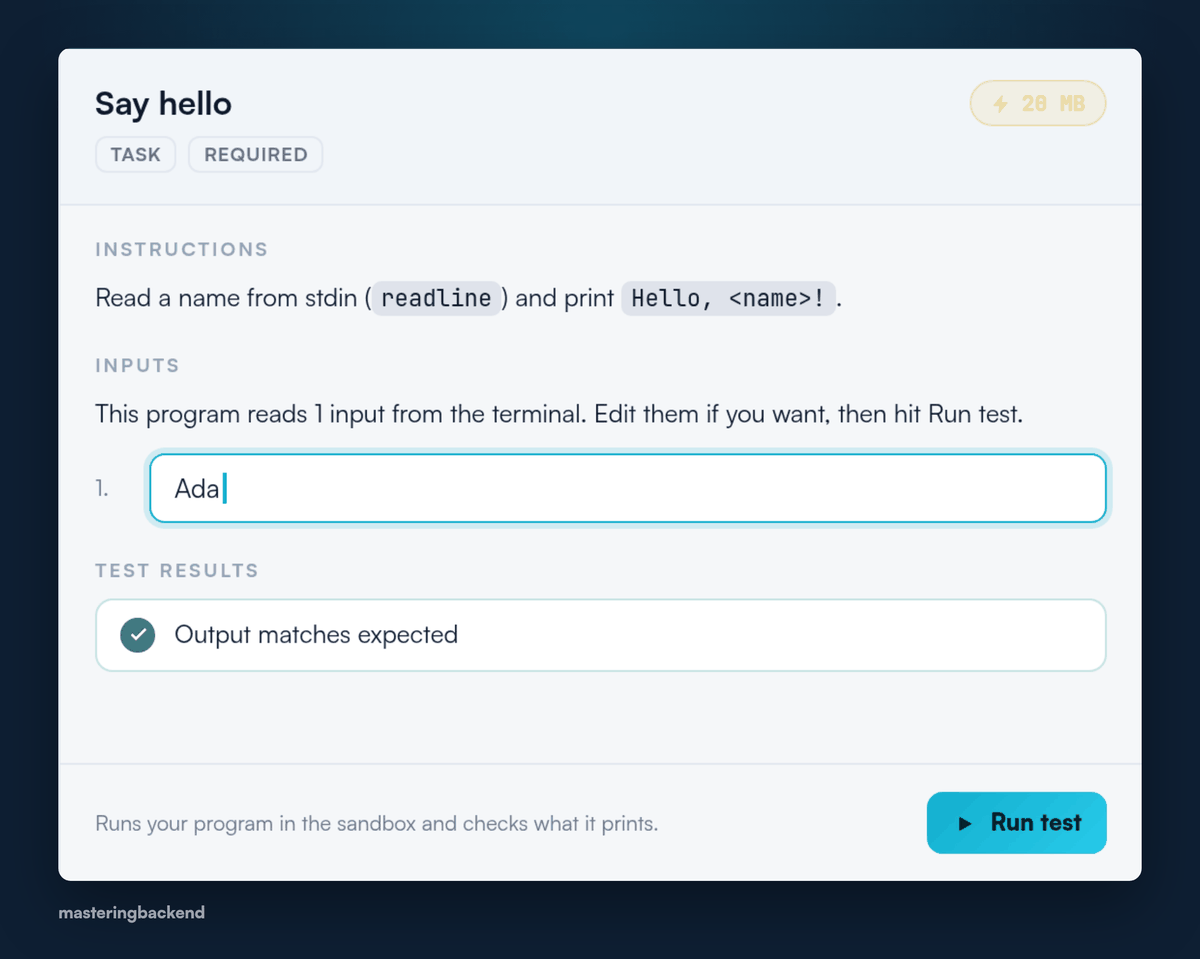Viewport: 1200px width, 959px height.
Task: Click the REQUIRED tag
Action: coord(256,155)
